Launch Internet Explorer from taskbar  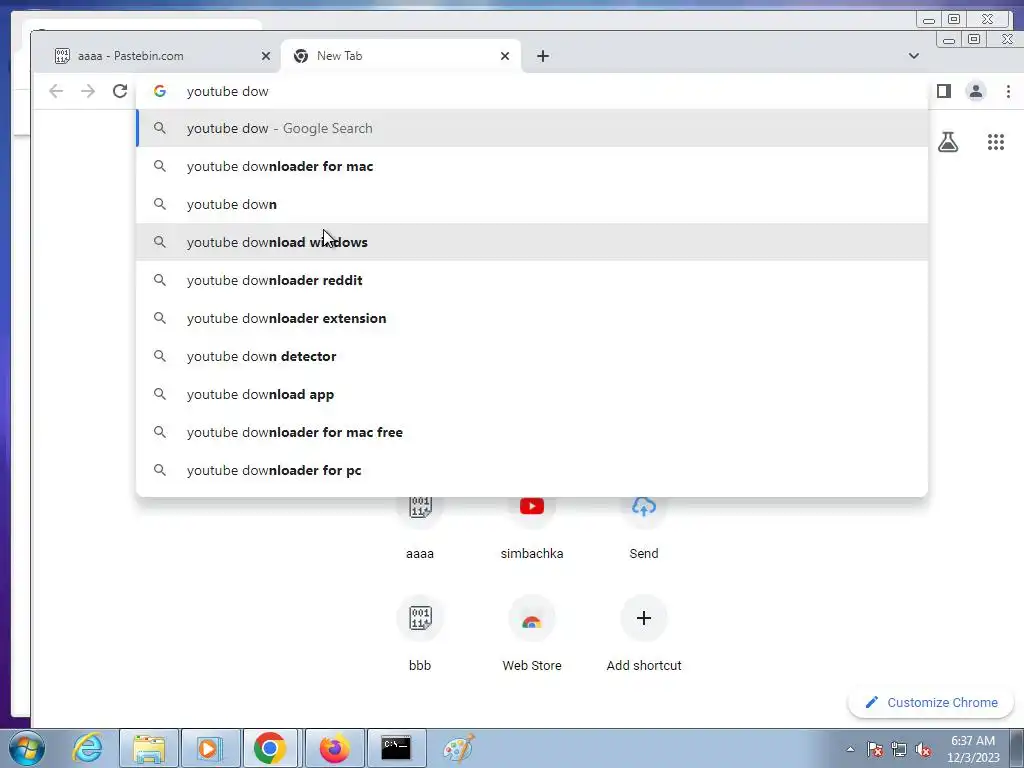88,748
